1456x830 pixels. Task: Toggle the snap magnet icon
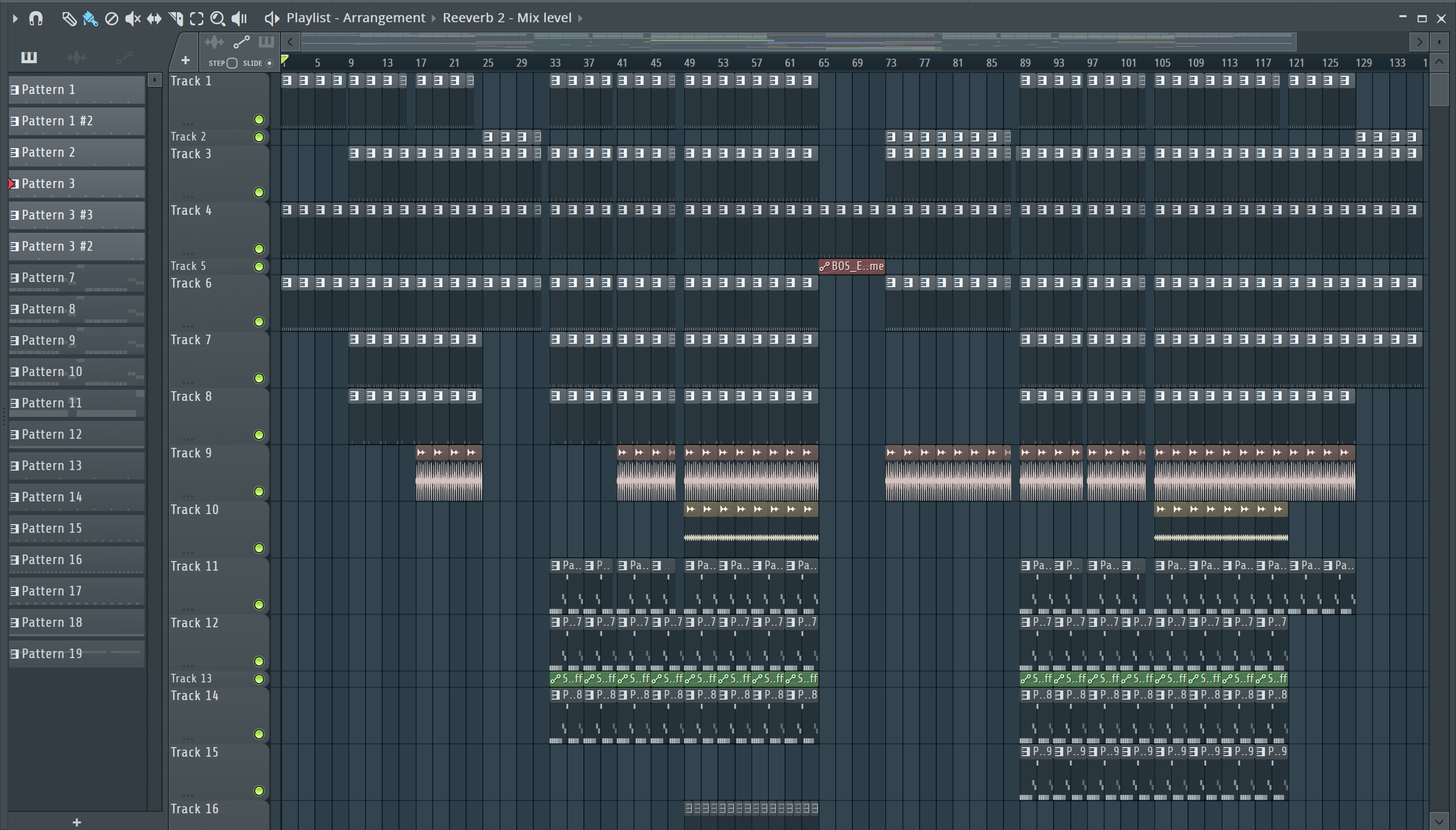[36, 18]
